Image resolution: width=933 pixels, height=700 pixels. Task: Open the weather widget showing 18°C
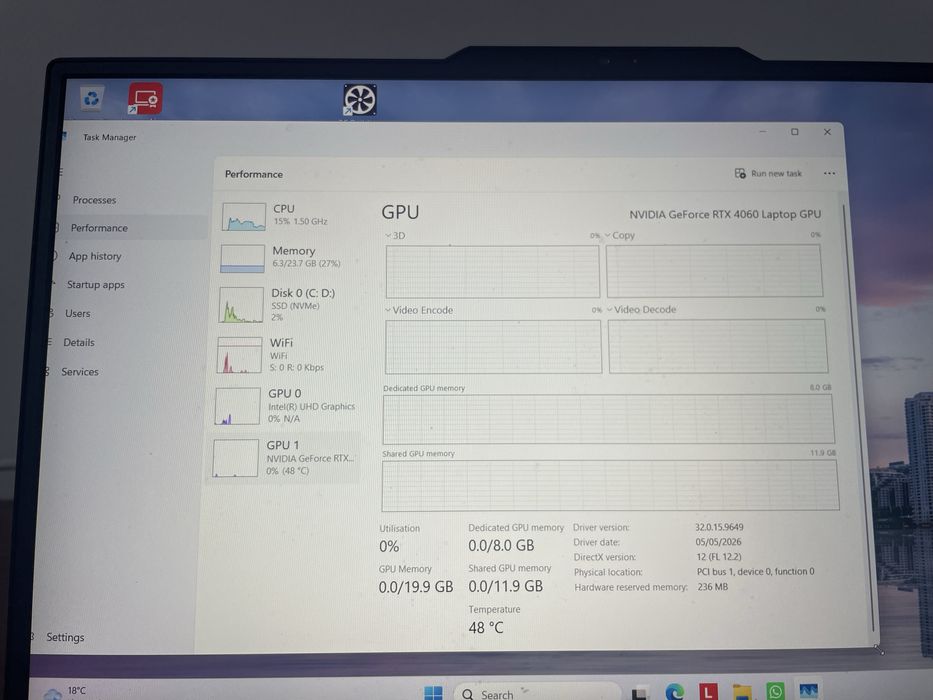[x=64, y=692]
